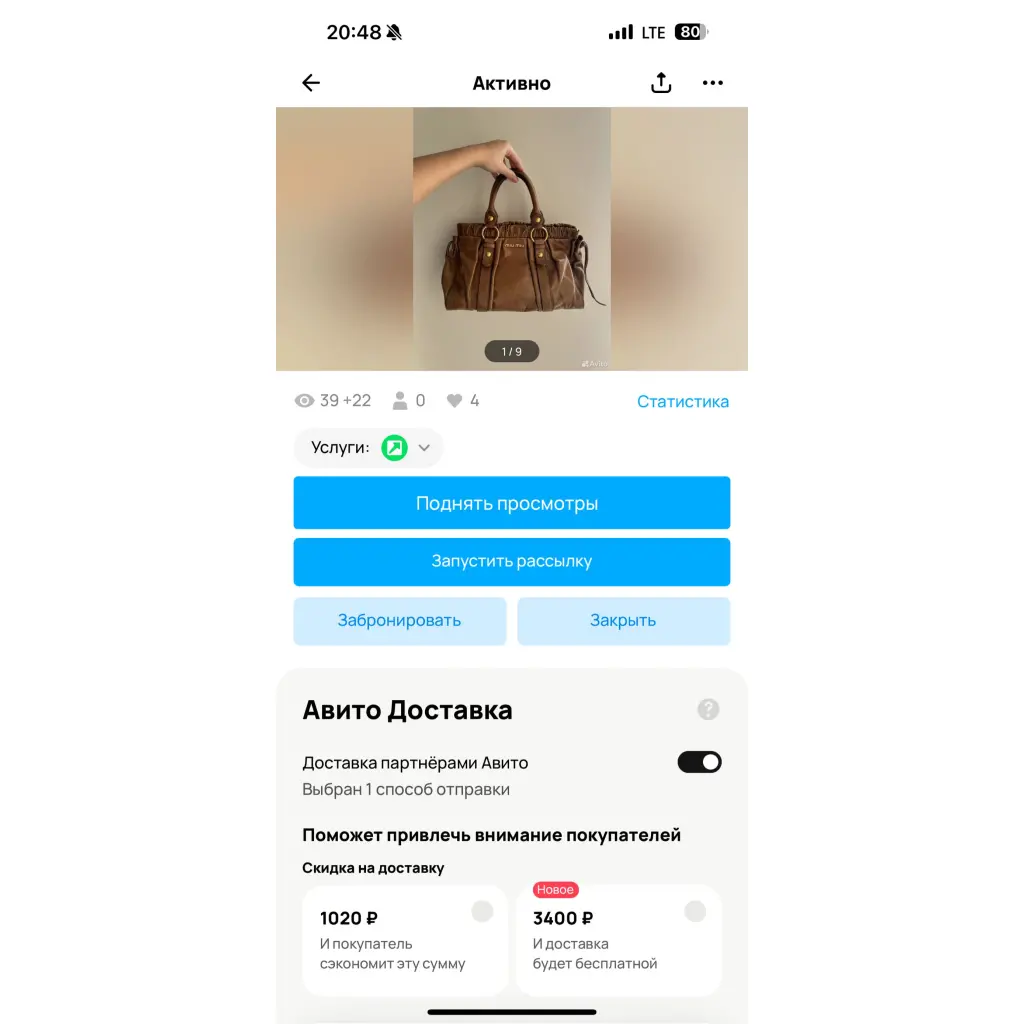The width and height of the screenshot is (1024, 1024).
Task: Tap the person contacts counter icon
Action: pos(400,401)
